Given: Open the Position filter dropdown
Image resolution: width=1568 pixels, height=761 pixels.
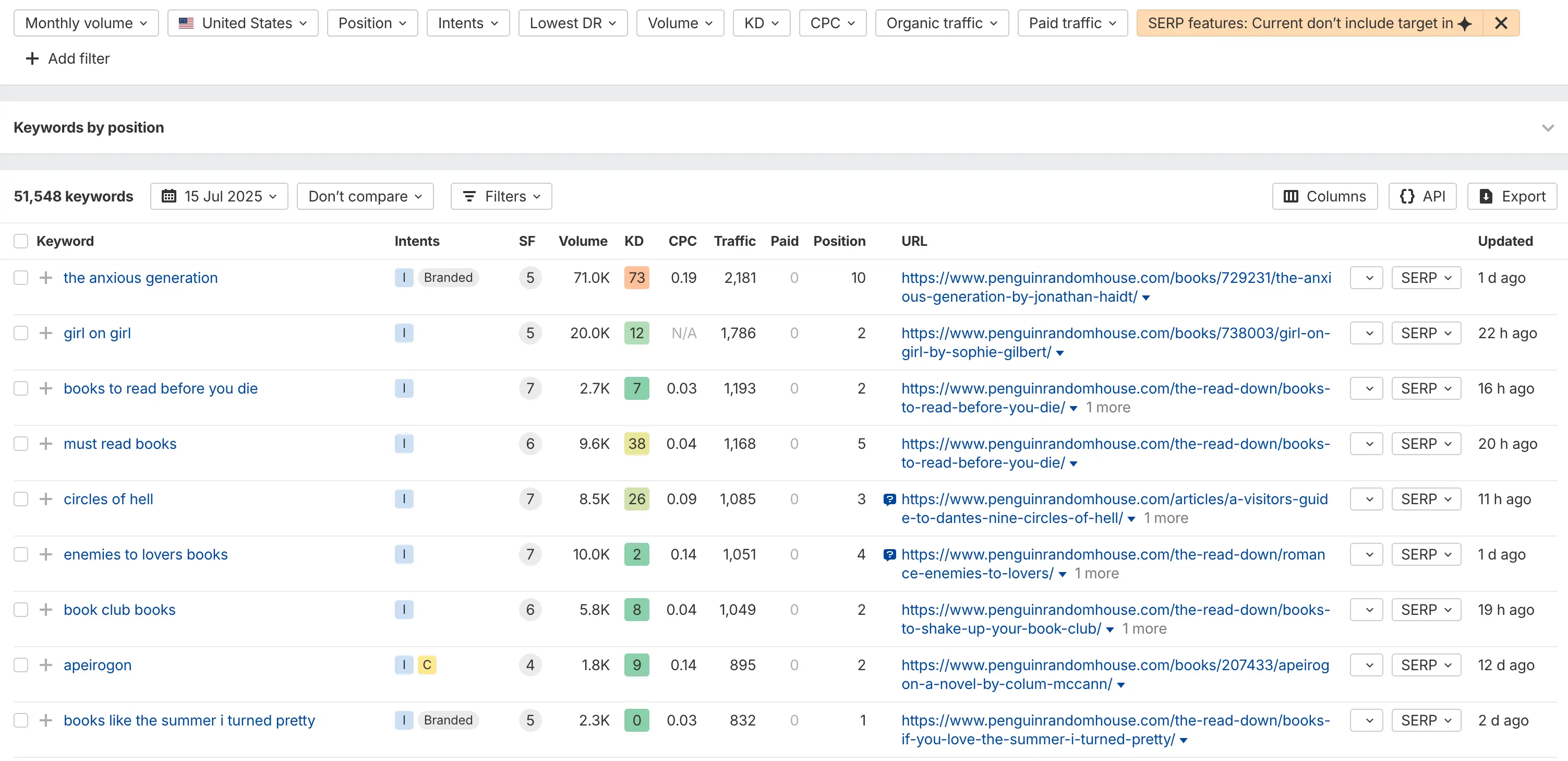Looking at the screenshot, I should click(372, 23).
